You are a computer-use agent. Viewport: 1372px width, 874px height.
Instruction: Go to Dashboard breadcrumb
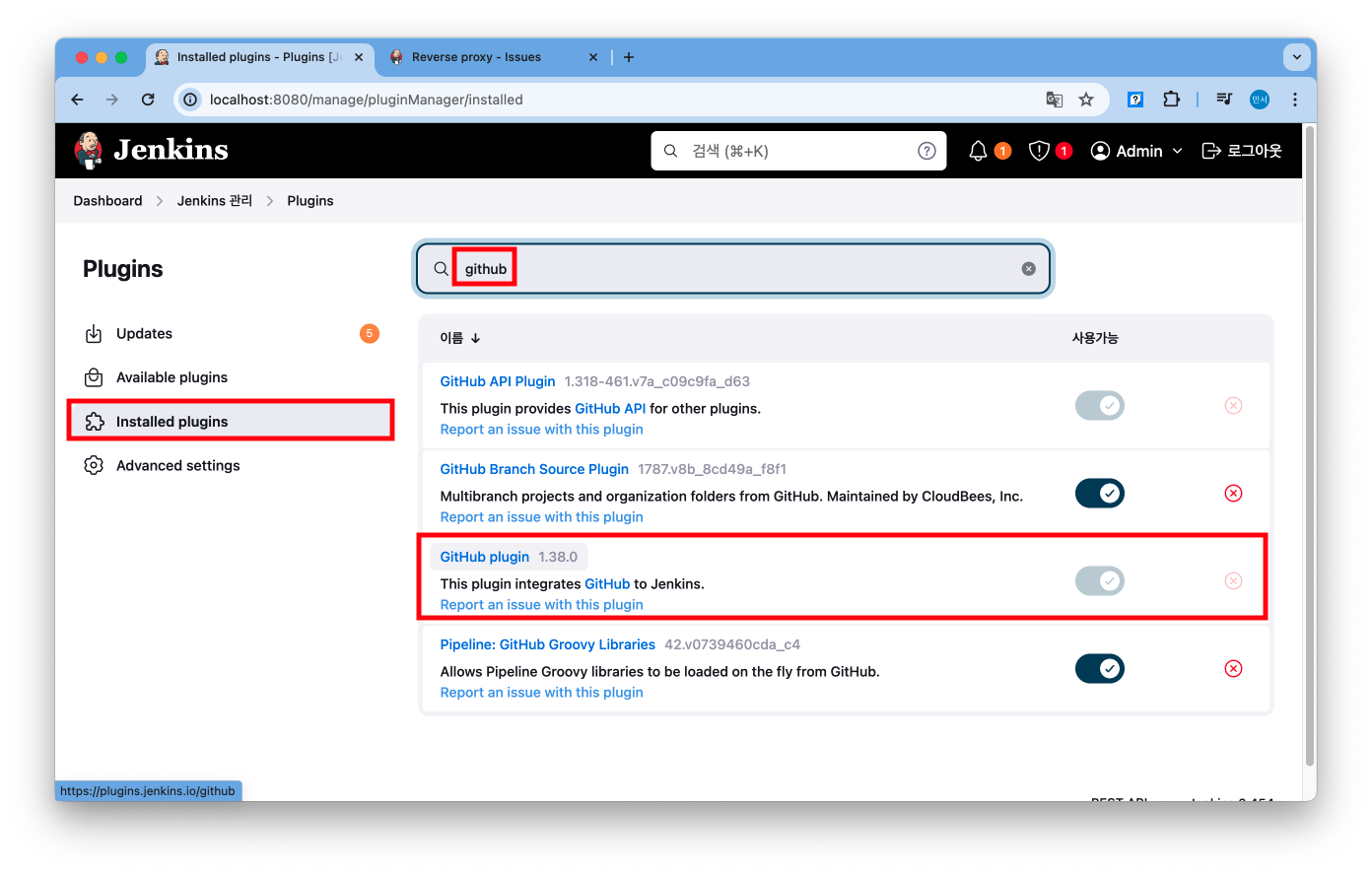pyautogui.click(x=107, y=201)
